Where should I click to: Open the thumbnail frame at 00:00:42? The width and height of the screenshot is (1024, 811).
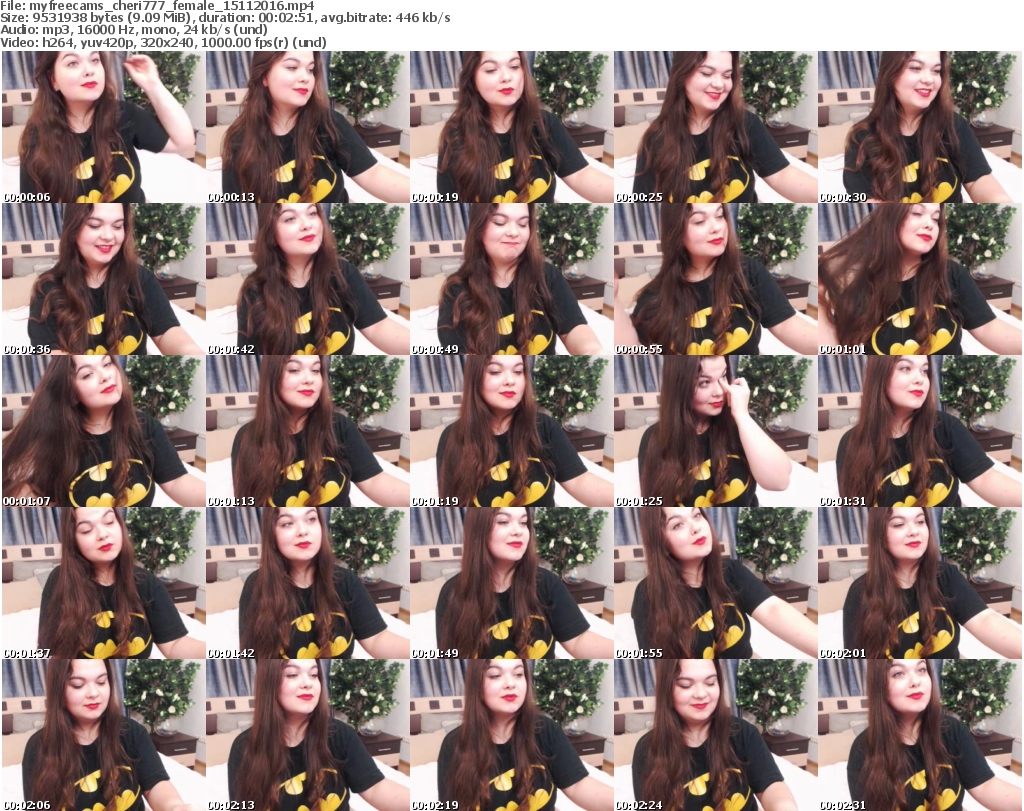pyautogui.click(x=308, y=279)
